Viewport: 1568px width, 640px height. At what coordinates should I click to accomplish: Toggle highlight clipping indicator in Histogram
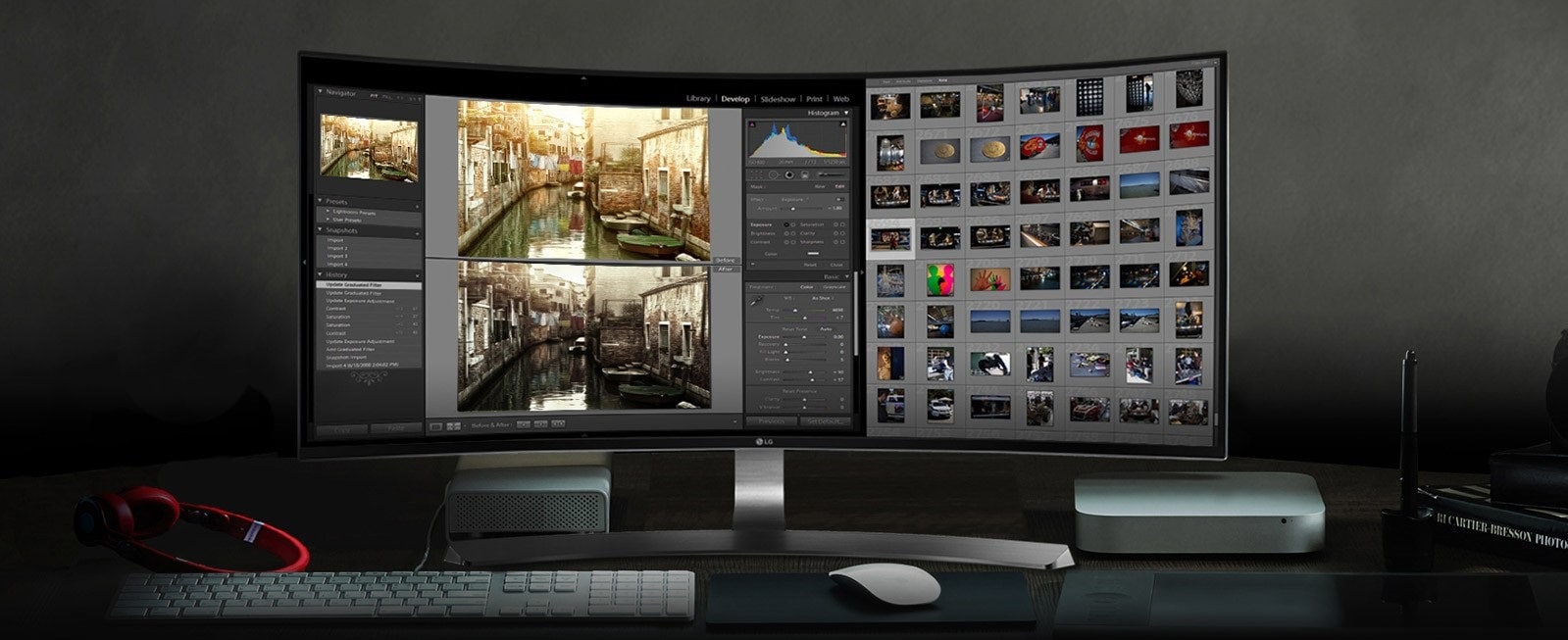coord(843,123)
